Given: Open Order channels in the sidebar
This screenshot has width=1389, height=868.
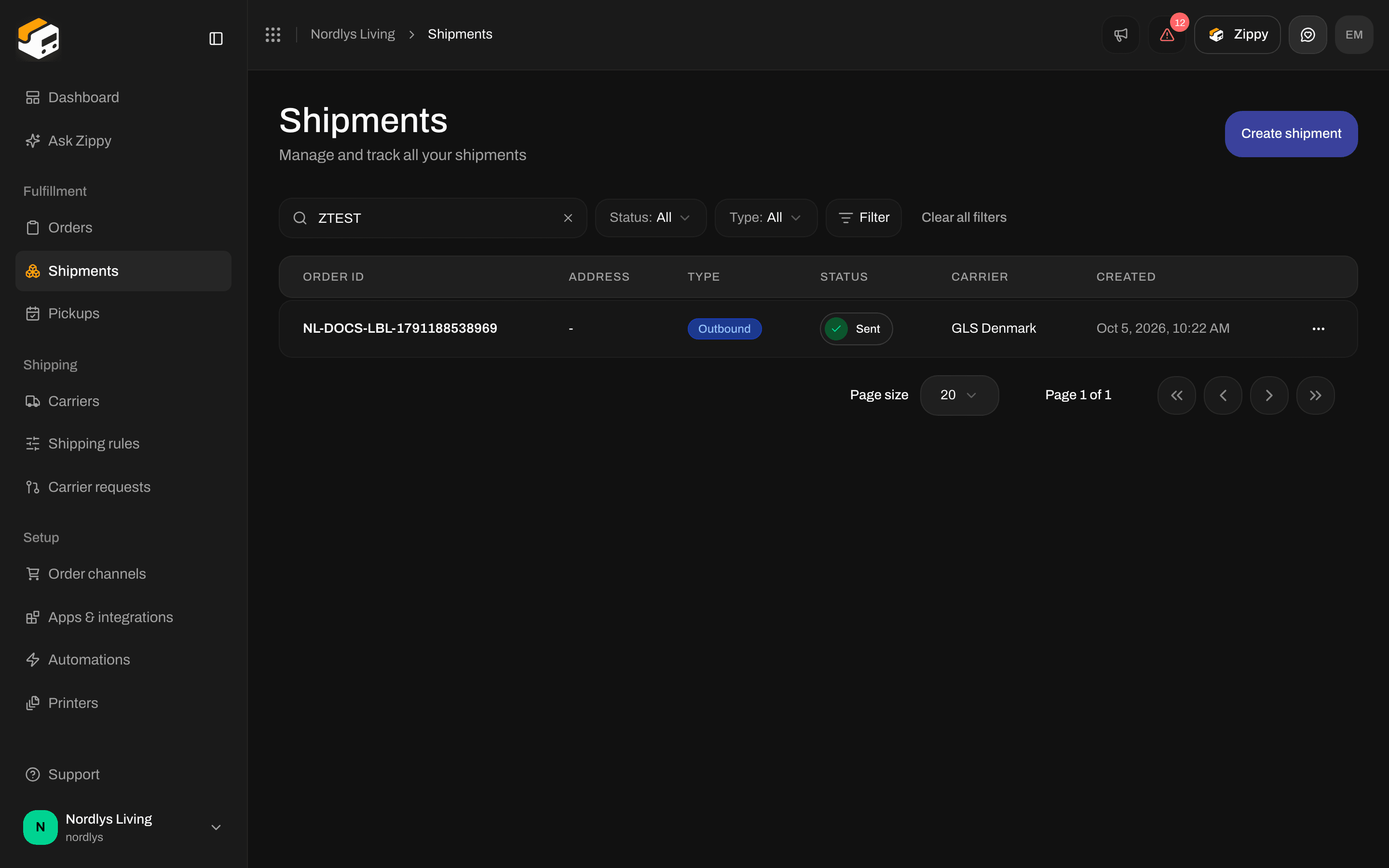Looking at the screenshot, I should coord(123,574).
